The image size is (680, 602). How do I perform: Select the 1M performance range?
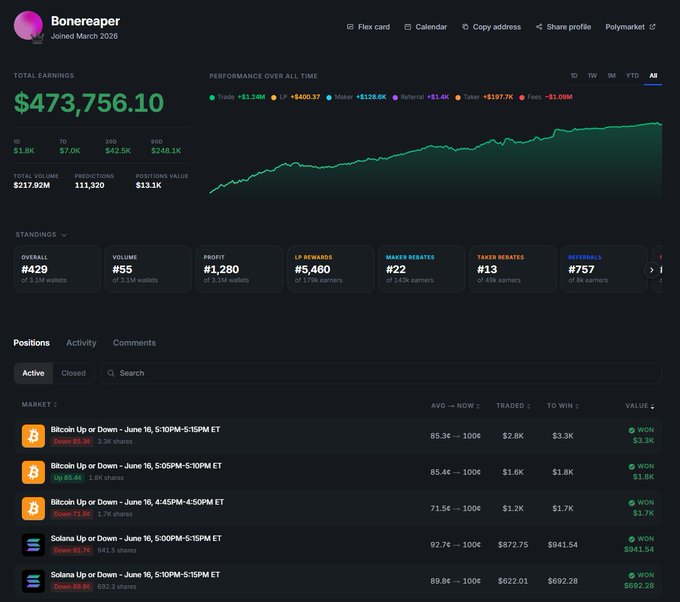tap(611, 75)
